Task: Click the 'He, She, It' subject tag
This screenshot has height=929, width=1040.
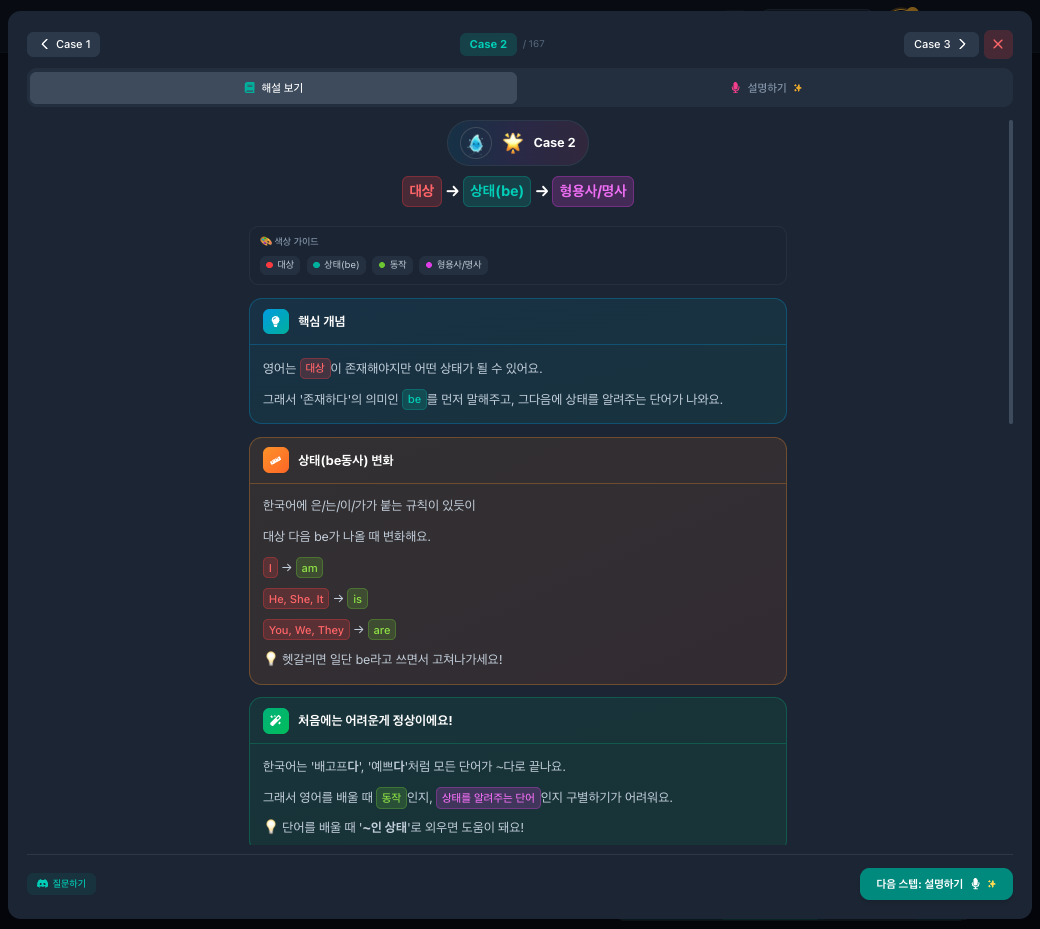Action: coord(296,599)
